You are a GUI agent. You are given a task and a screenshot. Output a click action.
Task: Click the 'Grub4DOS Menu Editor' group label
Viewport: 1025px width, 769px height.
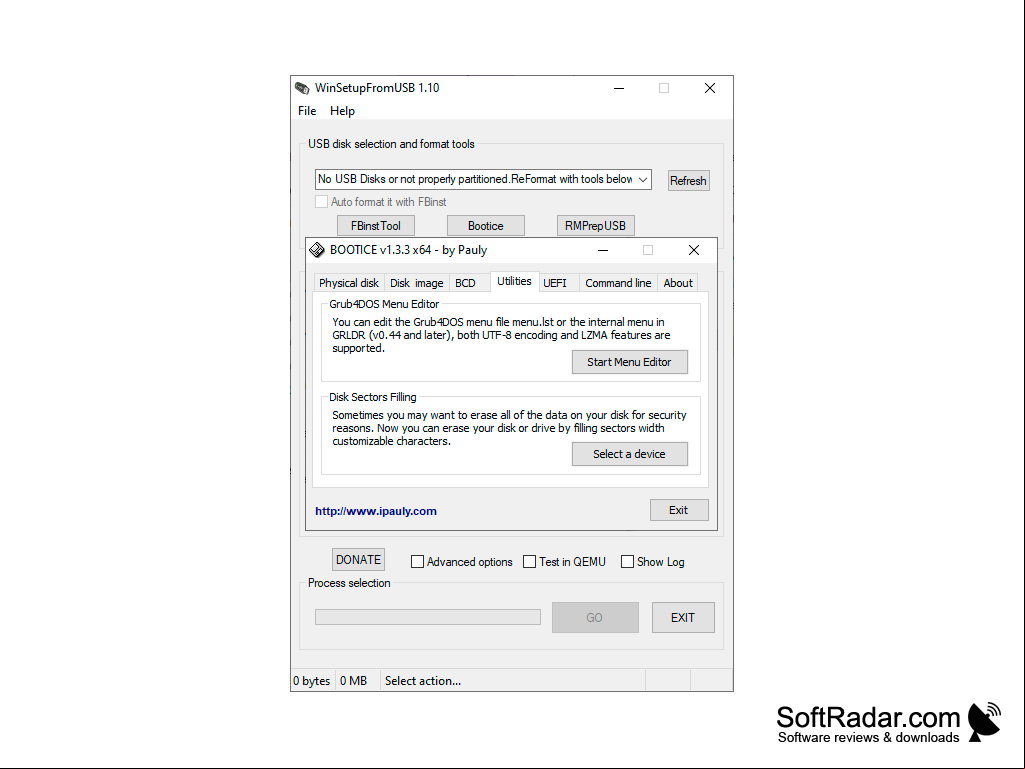coord(384,304)
